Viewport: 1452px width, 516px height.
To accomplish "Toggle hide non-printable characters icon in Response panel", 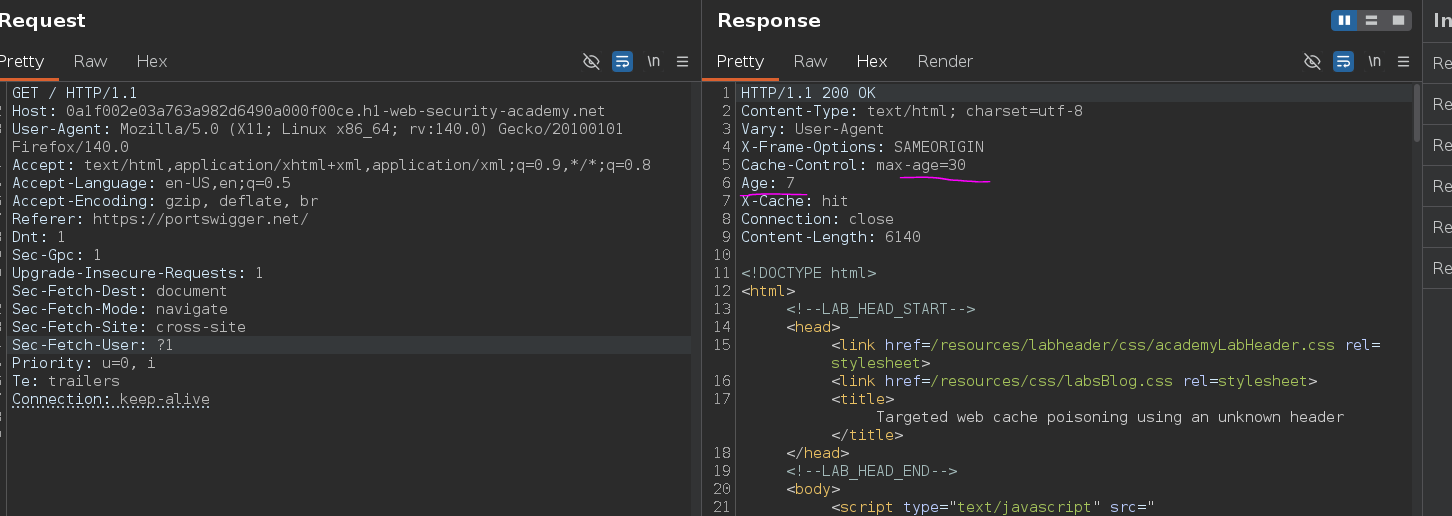I will (x=1313, y=61).
